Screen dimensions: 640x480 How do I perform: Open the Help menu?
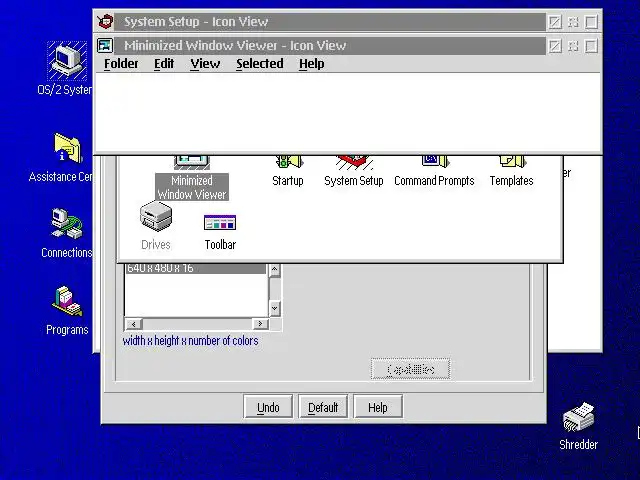[312, 64]
